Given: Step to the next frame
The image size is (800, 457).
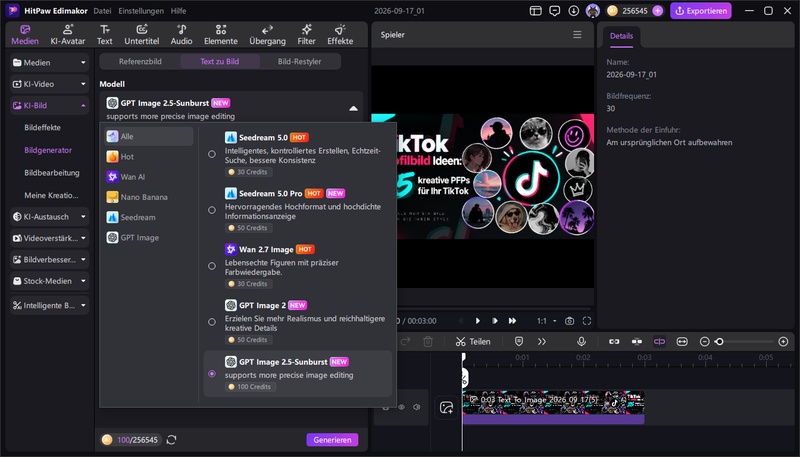Looking at the screenshot, I should pyautogui.click(x=494, y=321).
